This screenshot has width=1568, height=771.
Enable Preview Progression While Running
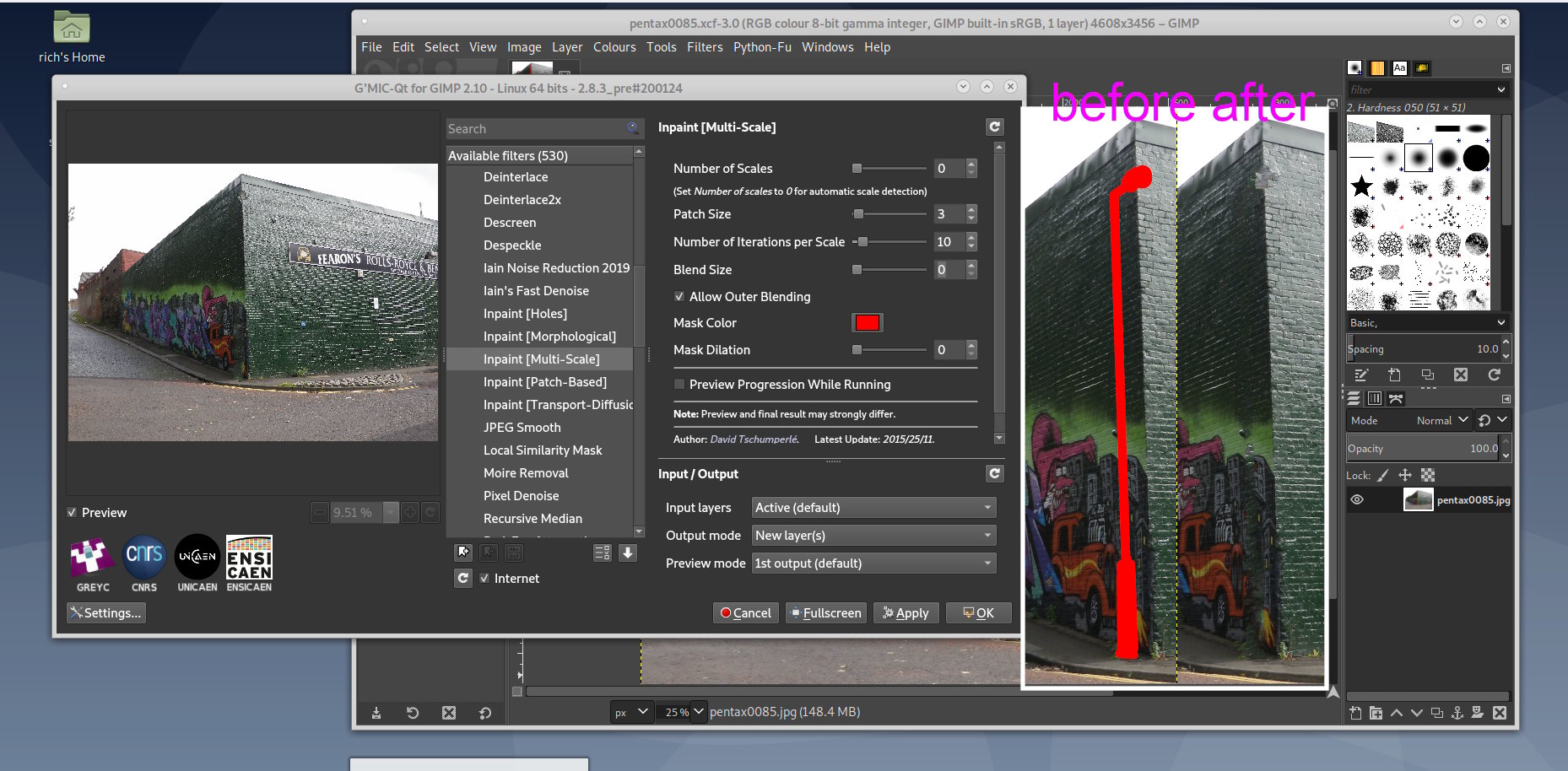point(679,385)
